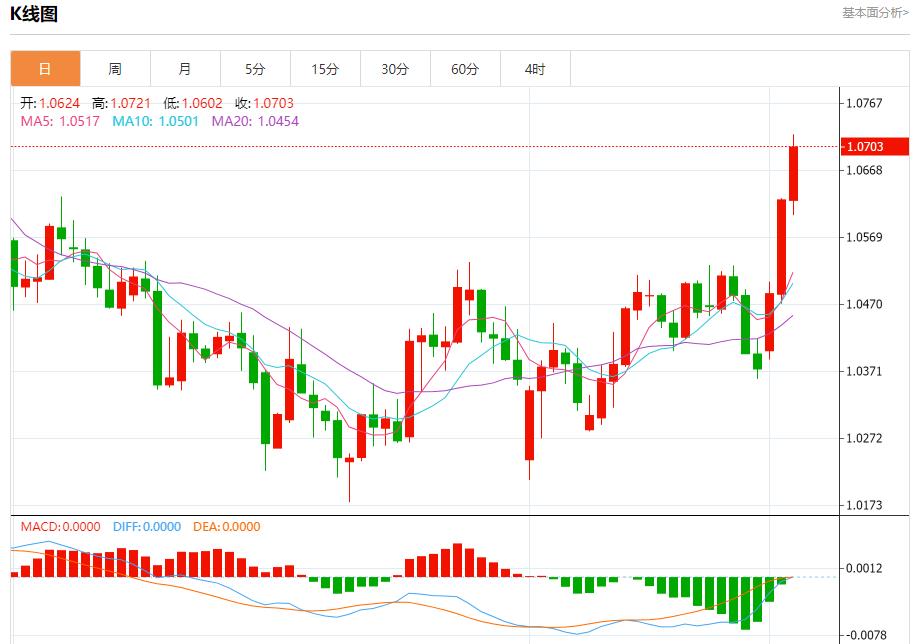
Task: Click the 1.0569 price axis label
Action: coord(864,237)
